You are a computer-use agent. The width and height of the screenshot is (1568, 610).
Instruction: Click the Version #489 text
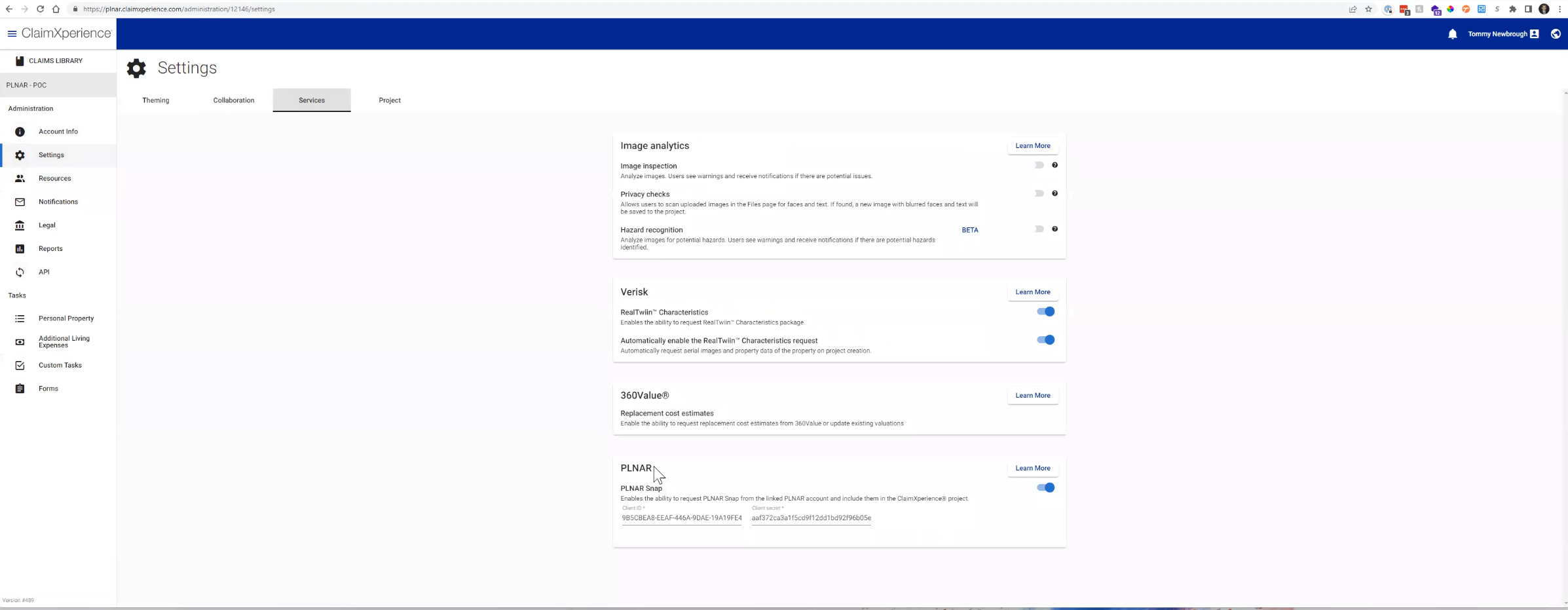[x=18, y=600]
